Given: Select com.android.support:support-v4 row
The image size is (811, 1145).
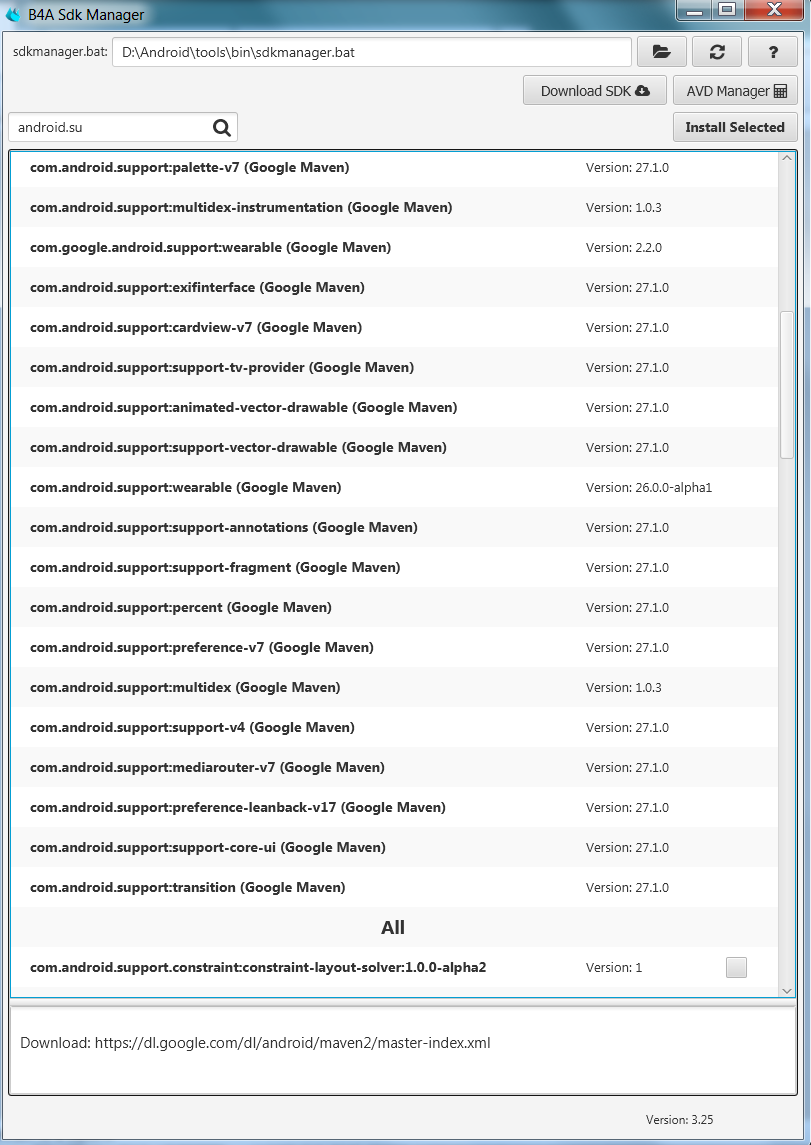Looking at the screenshot, I should point(394,727).
